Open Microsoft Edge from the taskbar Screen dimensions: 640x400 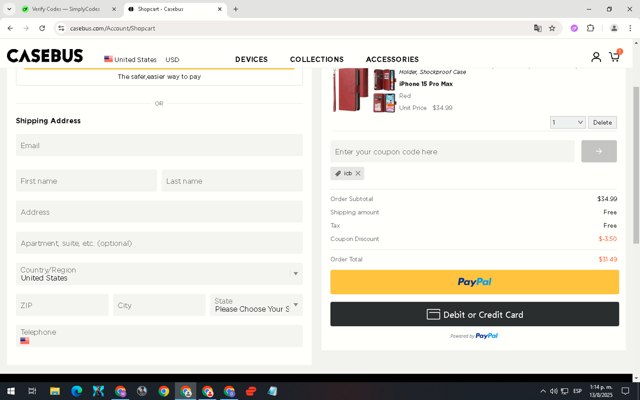point(76,391)
